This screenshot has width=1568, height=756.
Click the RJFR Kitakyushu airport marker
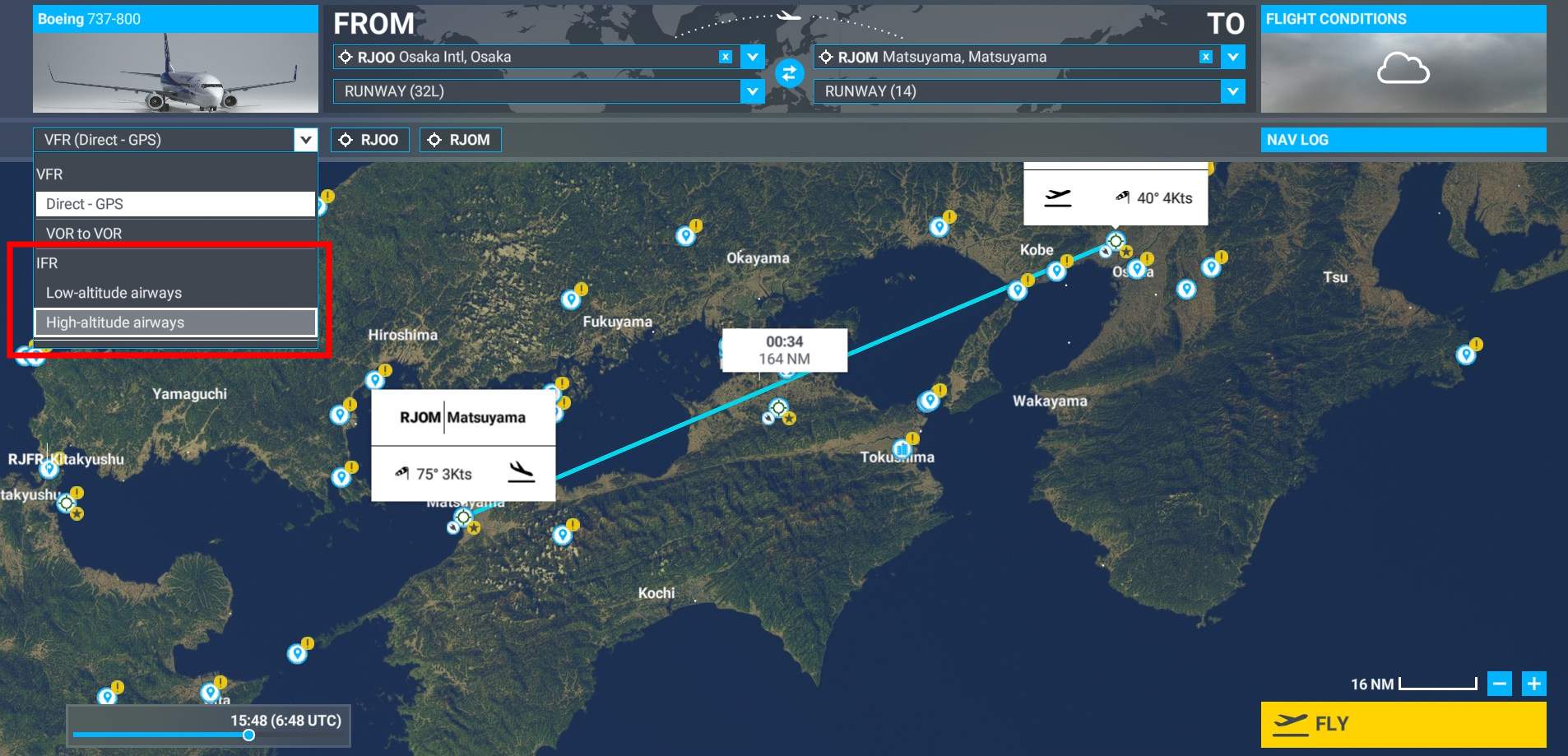[x=49, y=469]
